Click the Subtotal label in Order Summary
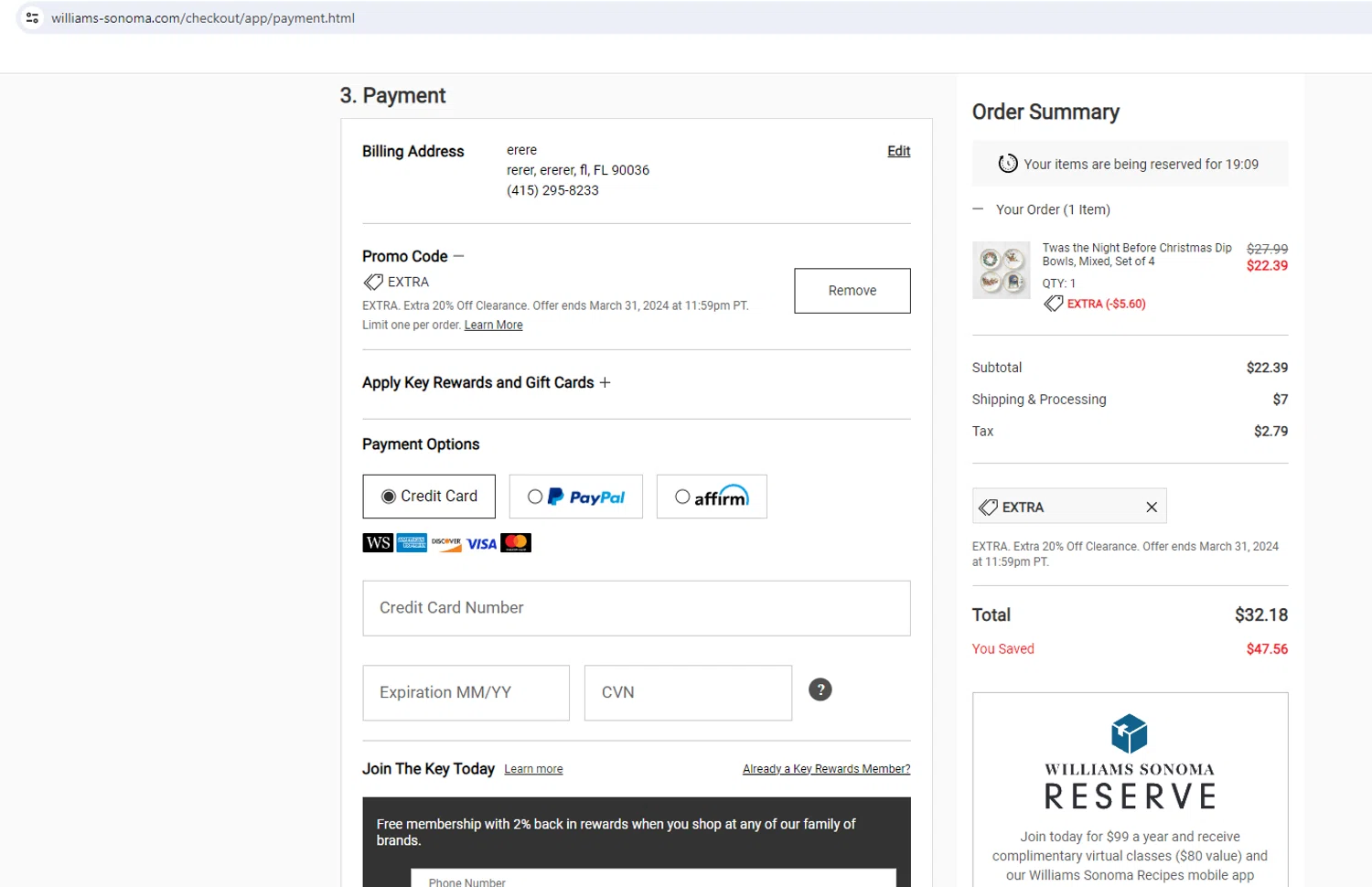The height and width of the screenshot is (887, 1372). 997,368
